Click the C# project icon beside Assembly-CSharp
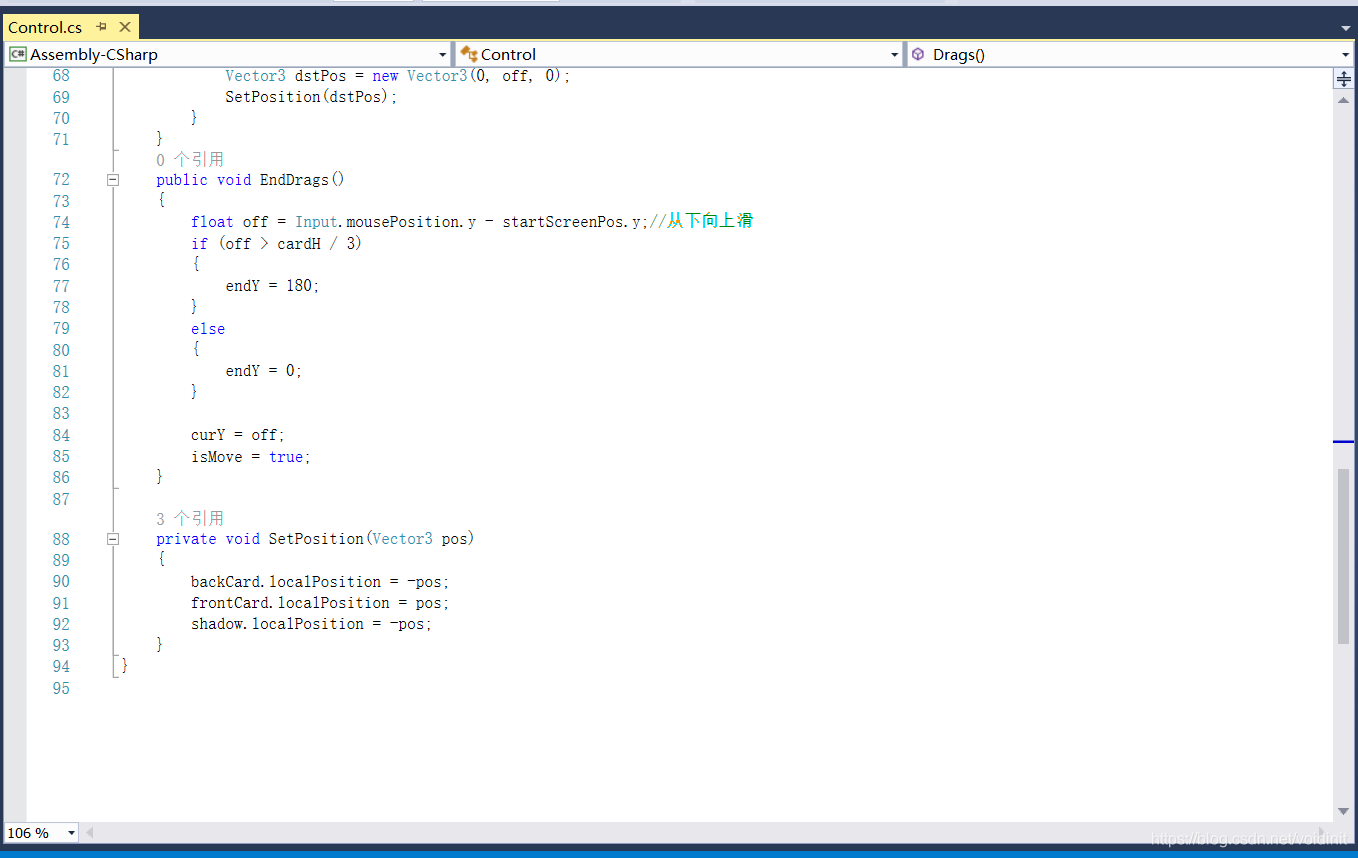The height and width of the screenshot is (858, 1358). 17,54
